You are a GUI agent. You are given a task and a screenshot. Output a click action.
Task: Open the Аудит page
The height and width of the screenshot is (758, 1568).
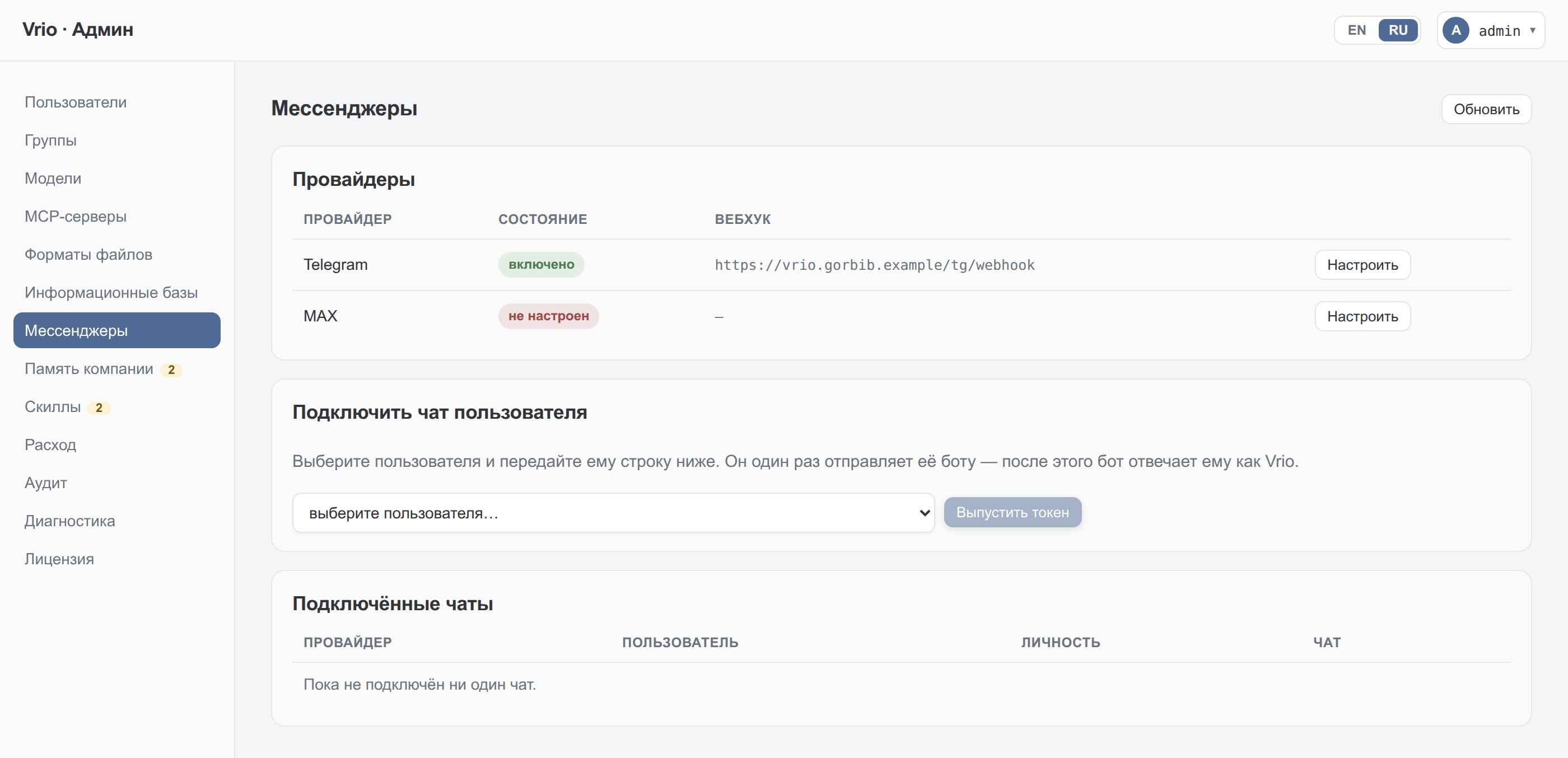pyautogui.click(x=117, y=483)
